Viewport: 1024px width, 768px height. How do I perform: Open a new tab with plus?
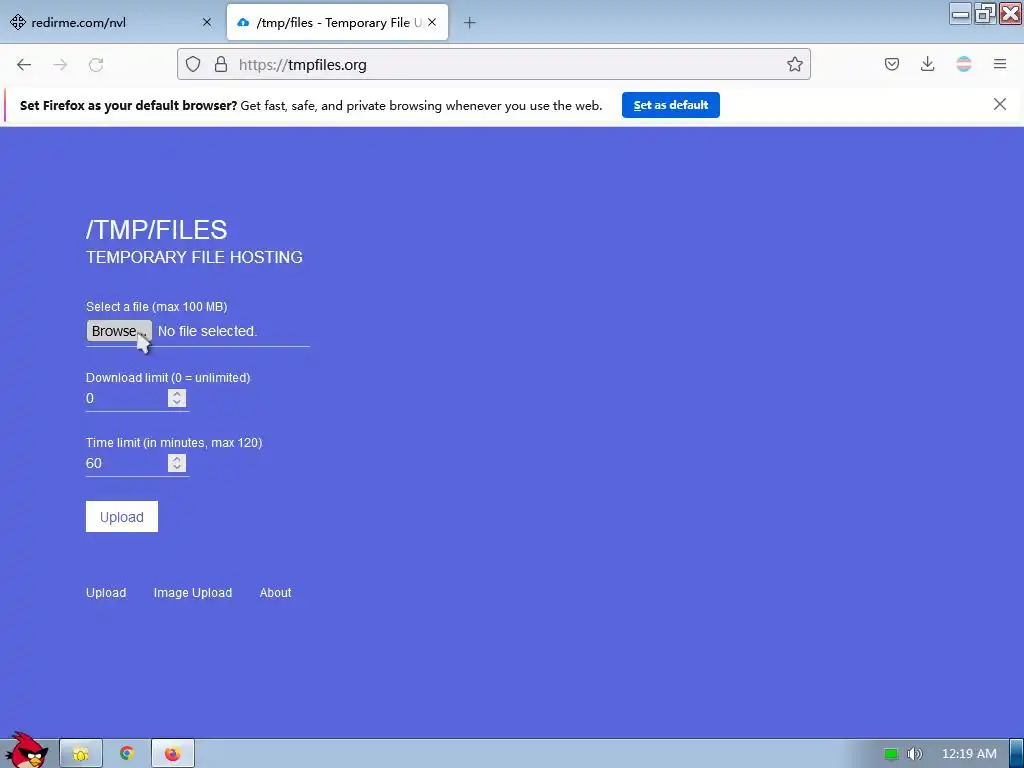click(470, 23)
